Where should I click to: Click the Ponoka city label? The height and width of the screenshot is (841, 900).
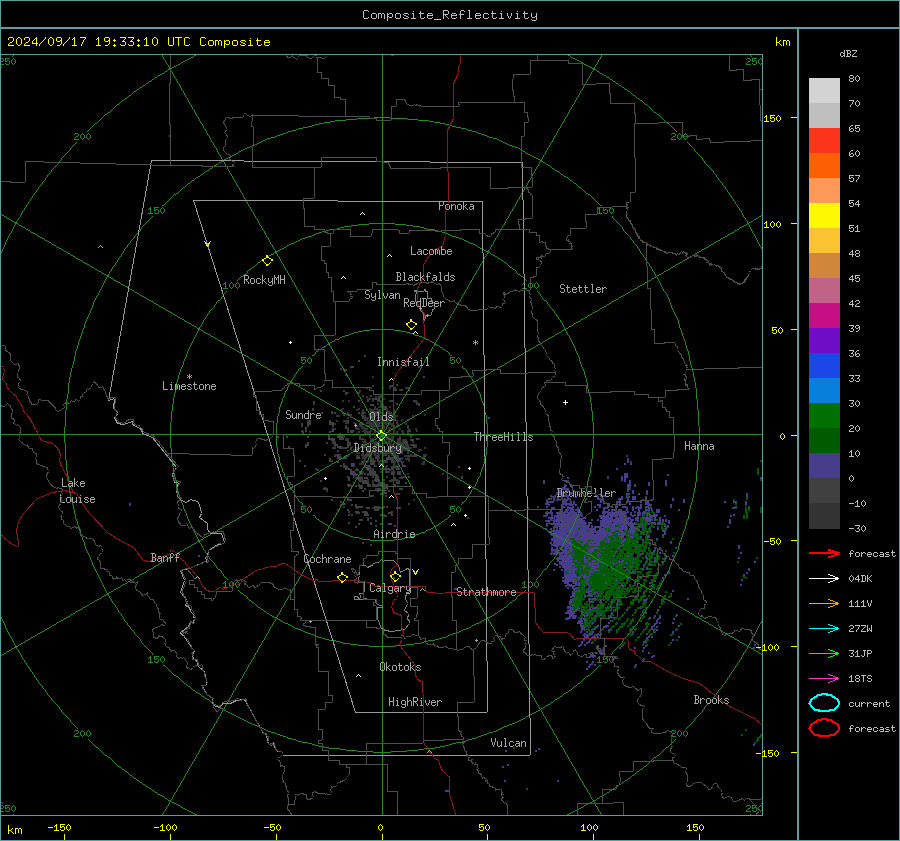click(x=456, y=206)
